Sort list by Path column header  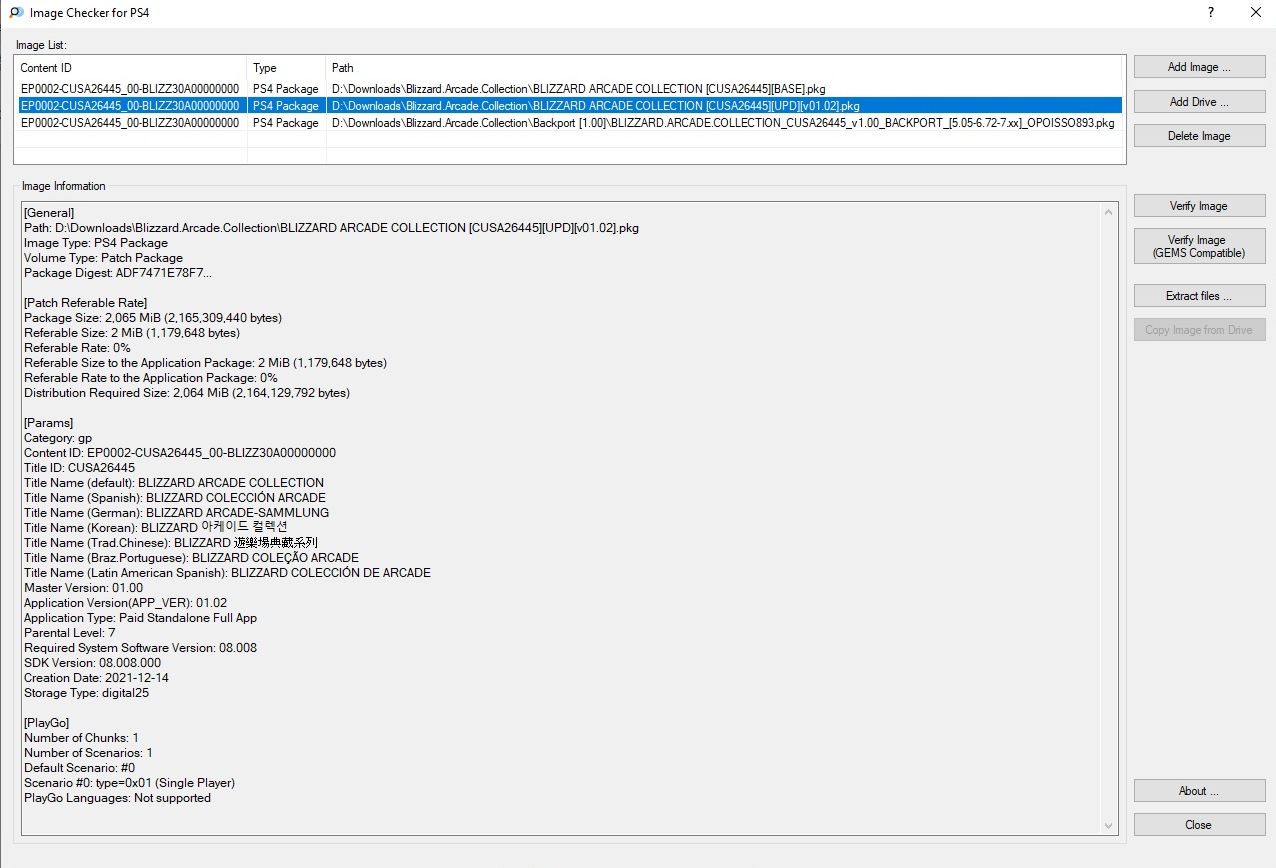[724, 68]
